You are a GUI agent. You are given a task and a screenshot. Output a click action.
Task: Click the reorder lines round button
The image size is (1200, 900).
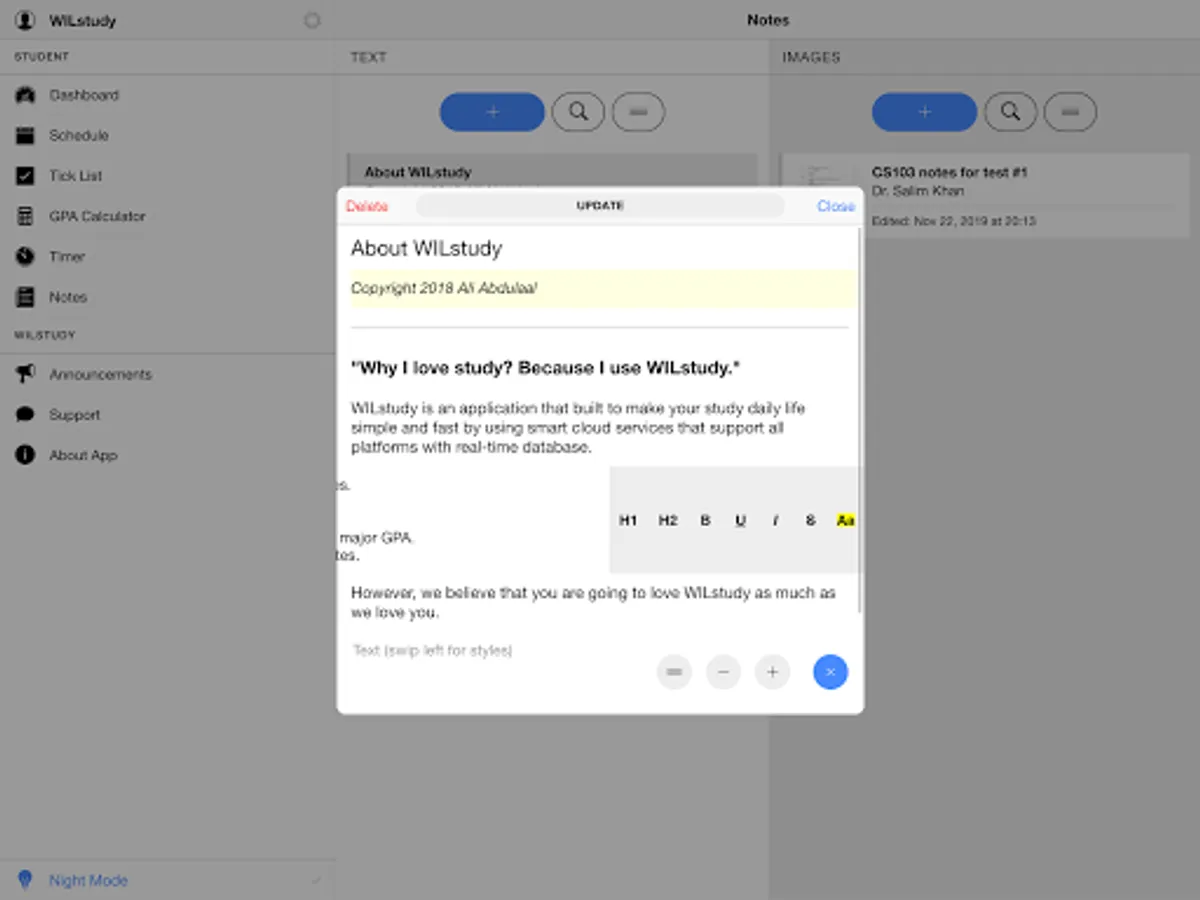point(674,672)
